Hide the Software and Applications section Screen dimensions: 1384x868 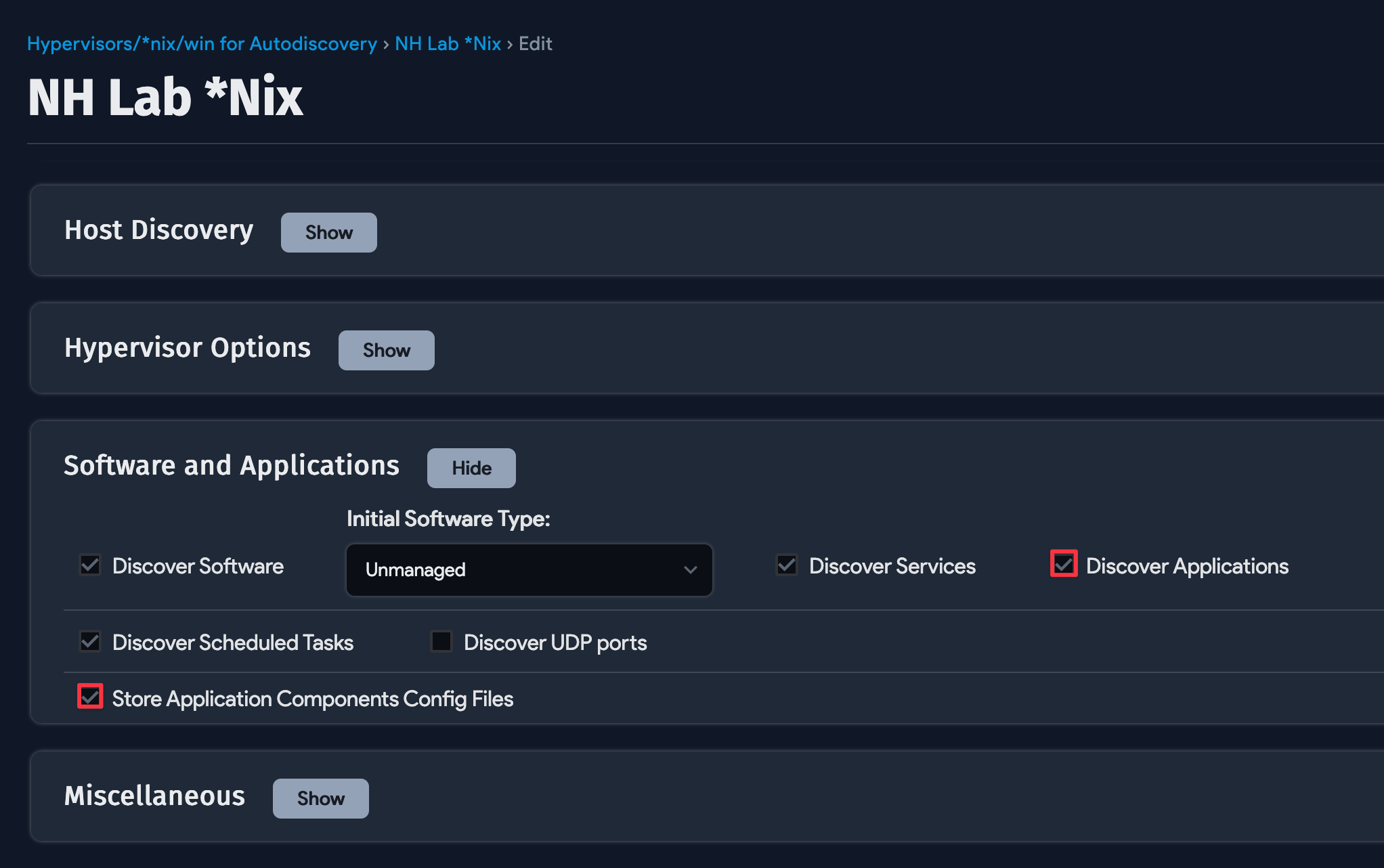pos(471,468)
